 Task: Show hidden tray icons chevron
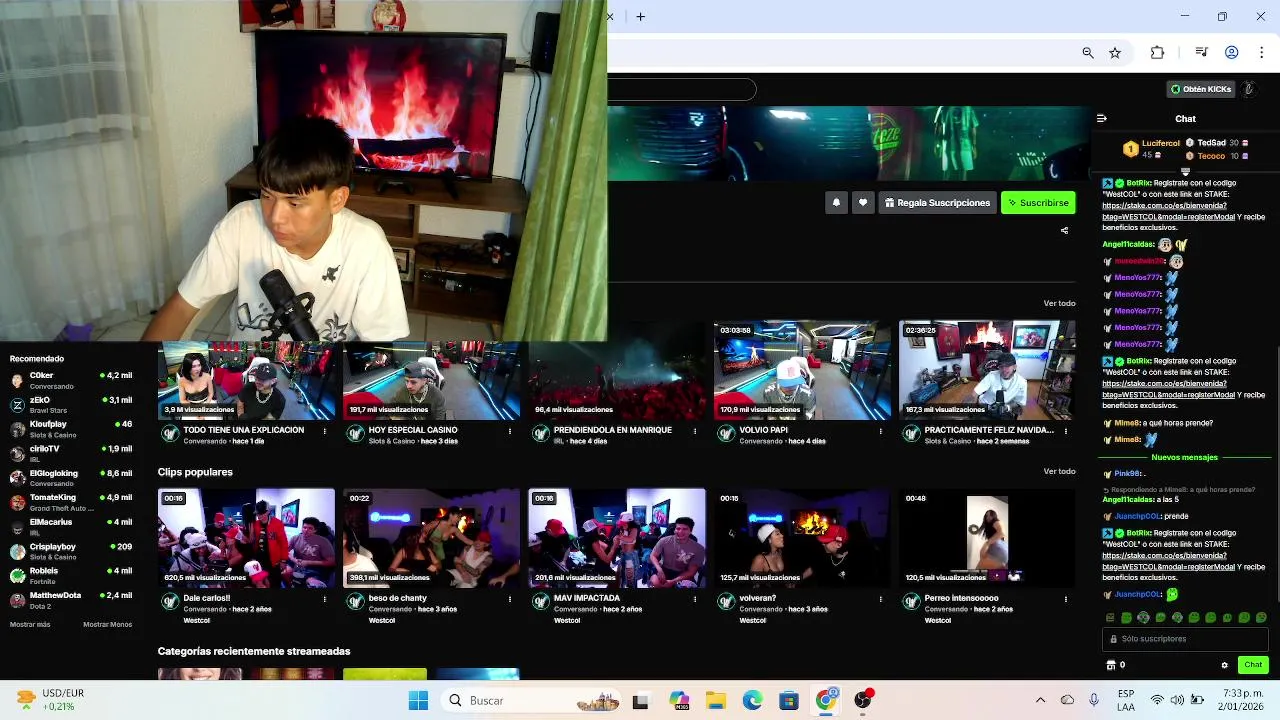(1040, 700)
